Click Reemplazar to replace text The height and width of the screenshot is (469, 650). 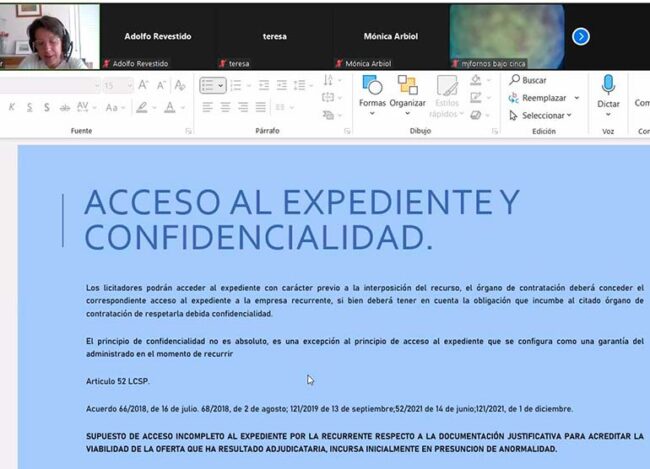(x=538, y=98)
